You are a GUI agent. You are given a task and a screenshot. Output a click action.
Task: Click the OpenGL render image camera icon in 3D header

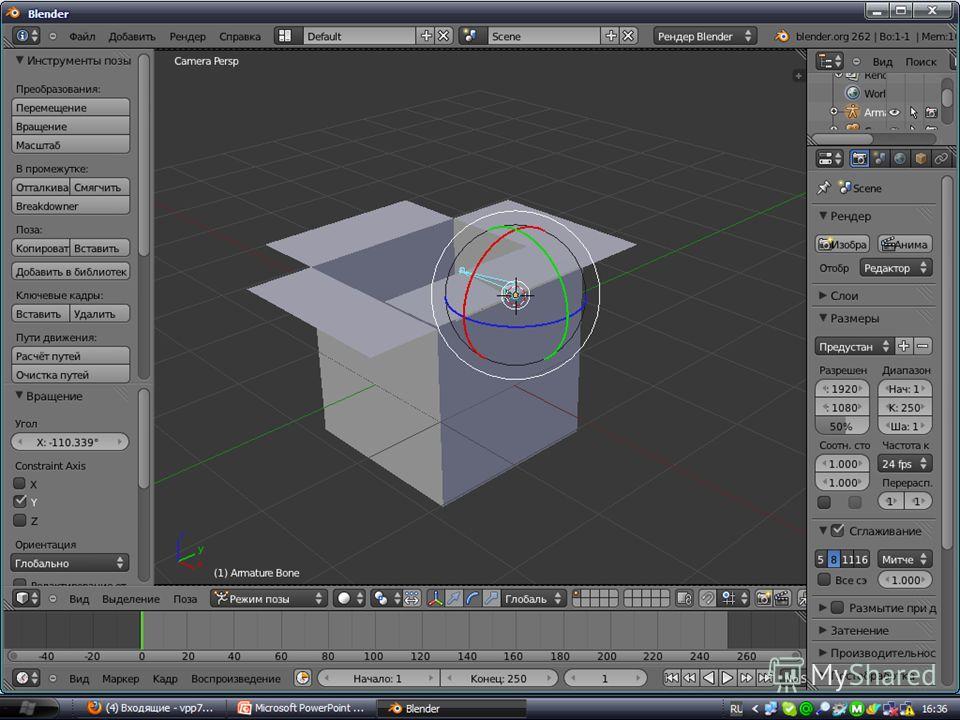point(763,598)
